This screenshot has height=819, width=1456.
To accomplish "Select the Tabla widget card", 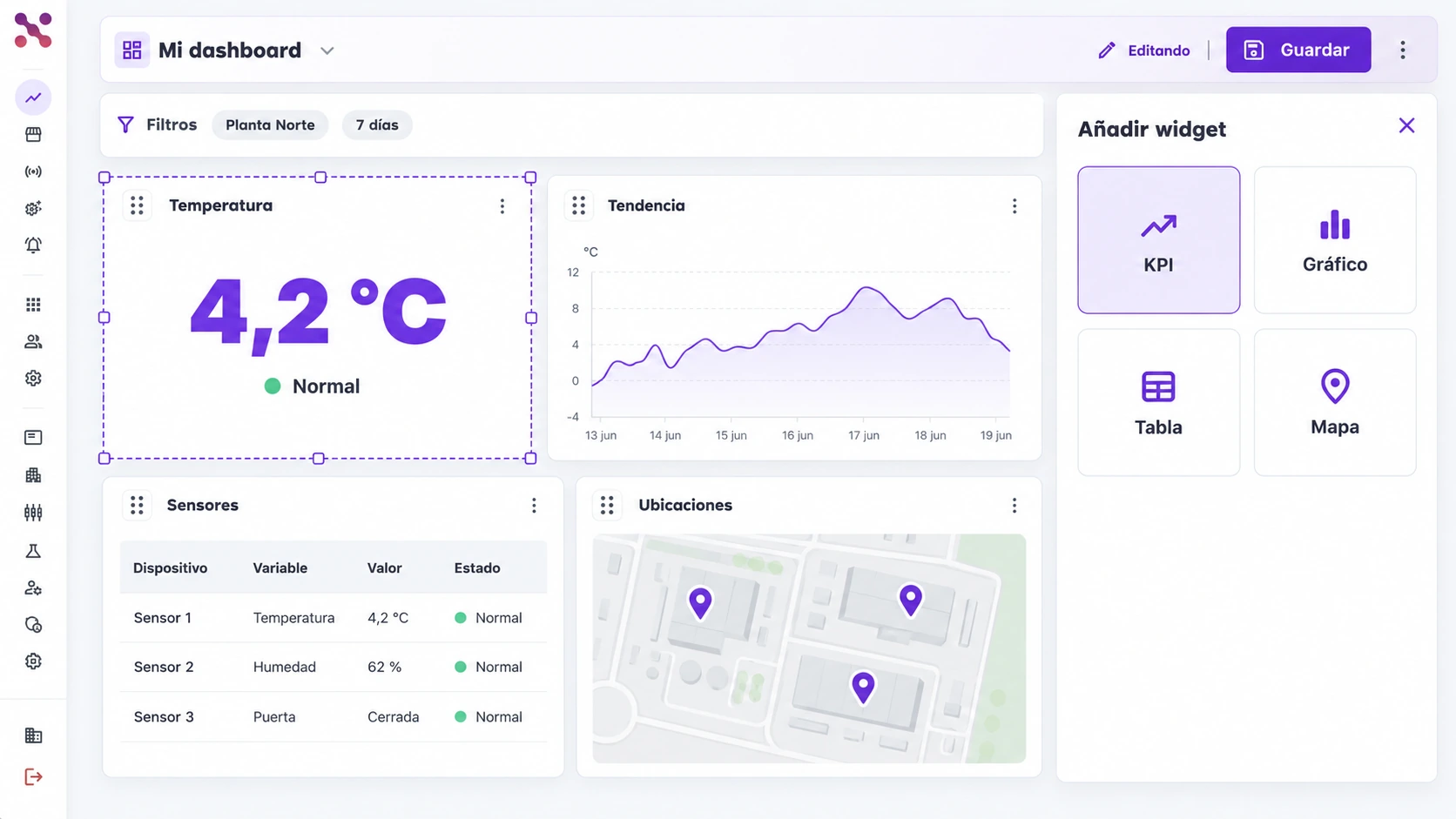I will coord(1158,403).
